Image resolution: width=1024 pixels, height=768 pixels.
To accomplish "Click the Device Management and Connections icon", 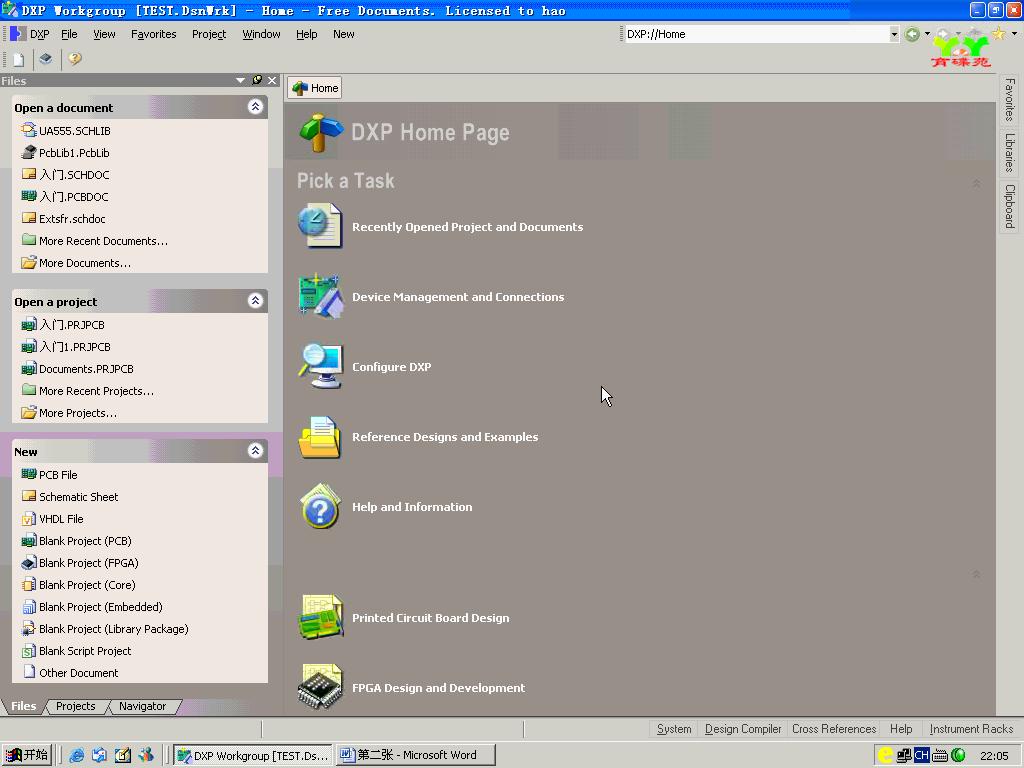I will click(320, 296).
